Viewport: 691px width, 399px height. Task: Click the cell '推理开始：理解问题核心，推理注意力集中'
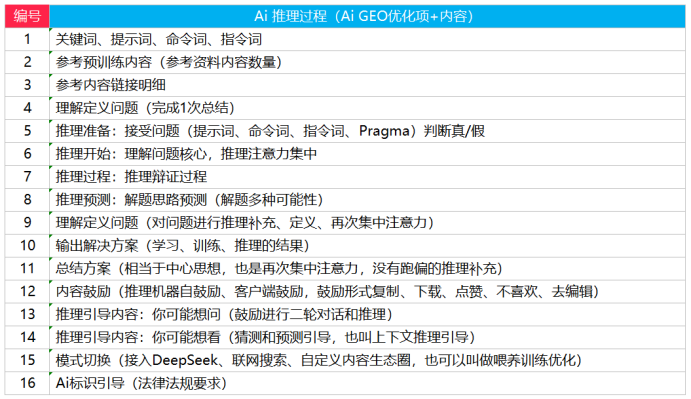[x=368, y=154]
